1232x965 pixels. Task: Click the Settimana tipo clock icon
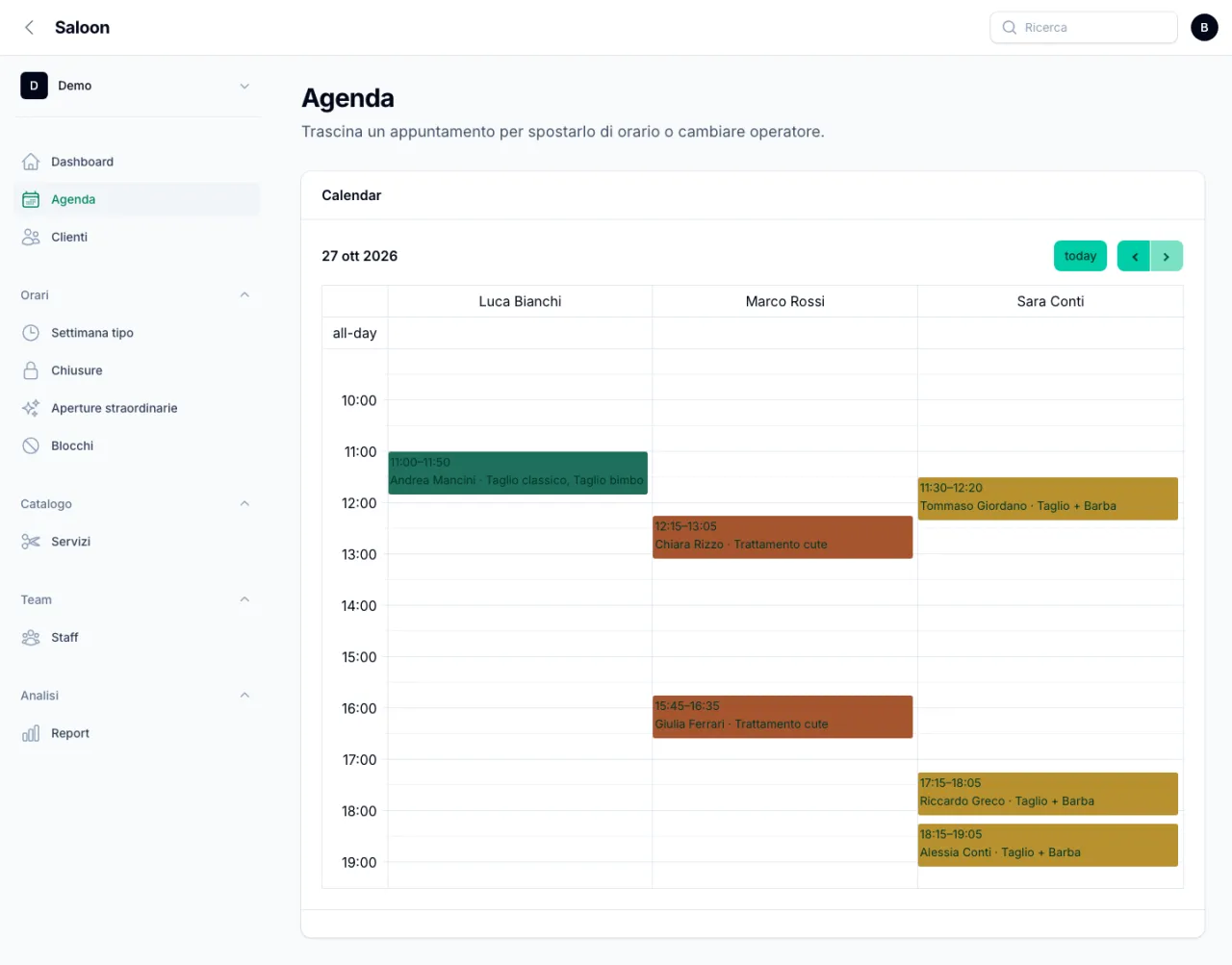[31, 333]
